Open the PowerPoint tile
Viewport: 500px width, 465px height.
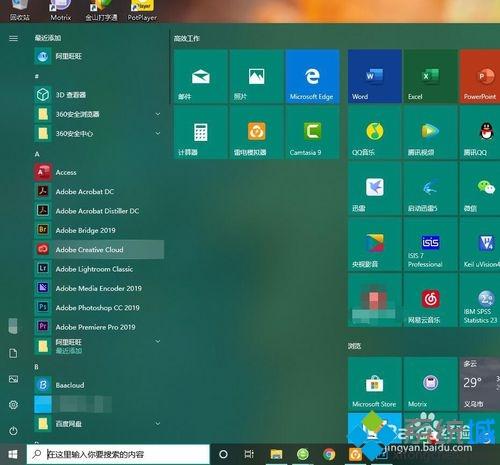(x=480, y=76)
